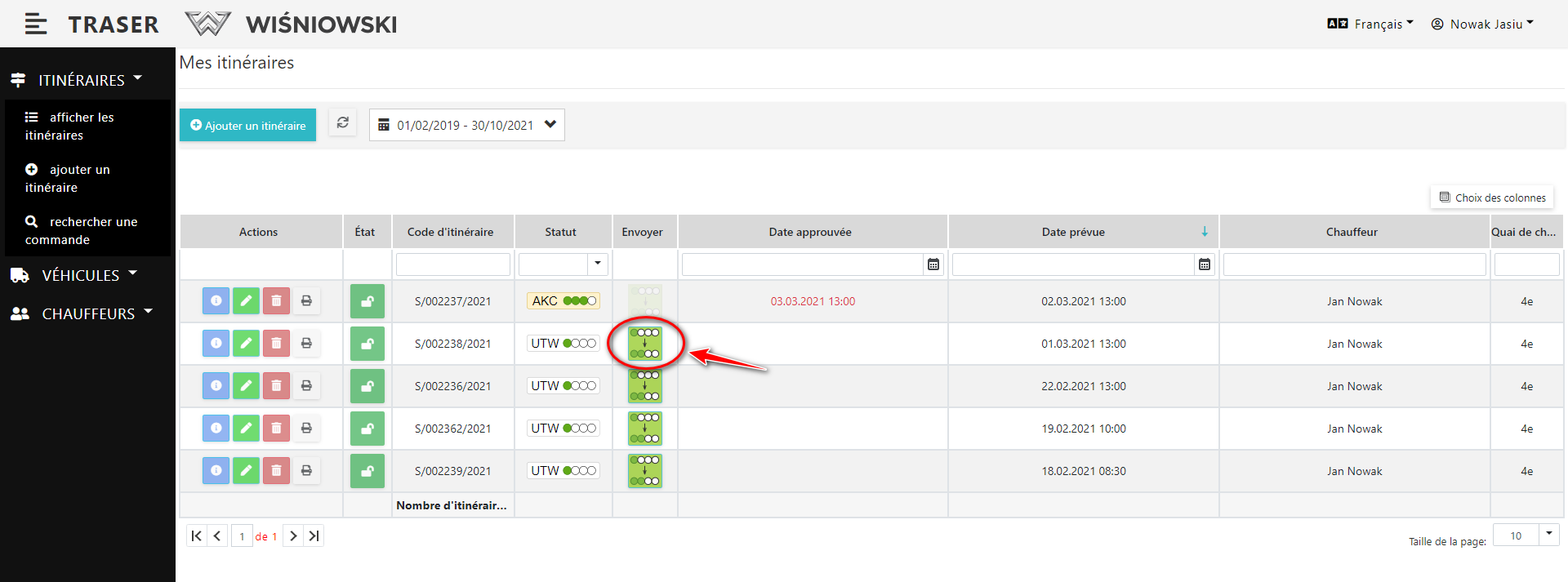The width and height of the screenshot is (1568, 582).
Task: Open the date range dropdown 01/02/2019 - 30/10/2021
Action: tap(467, 125)
